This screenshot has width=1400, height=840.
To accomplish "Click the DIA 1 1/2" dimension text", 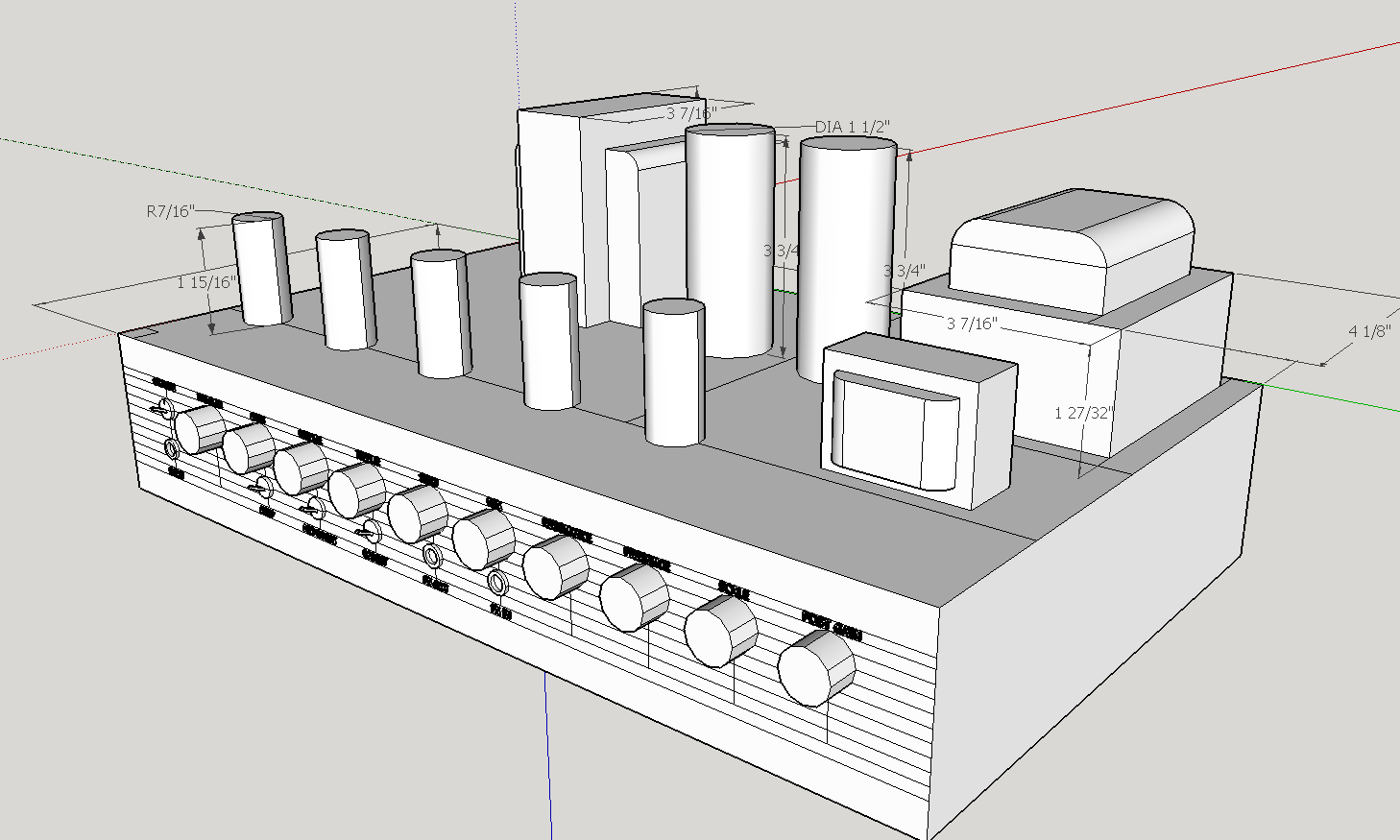I will tap(853, 127).
